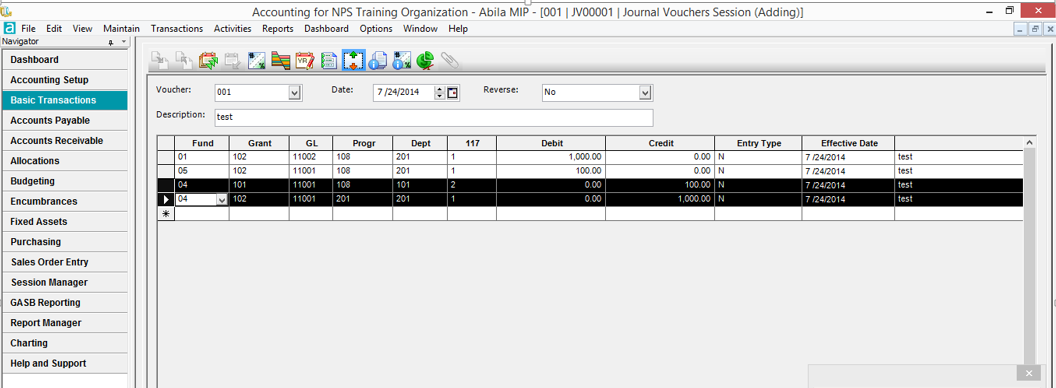Click the Debit column header
This screenshot has height=388, width=1056.
point(551,143)
